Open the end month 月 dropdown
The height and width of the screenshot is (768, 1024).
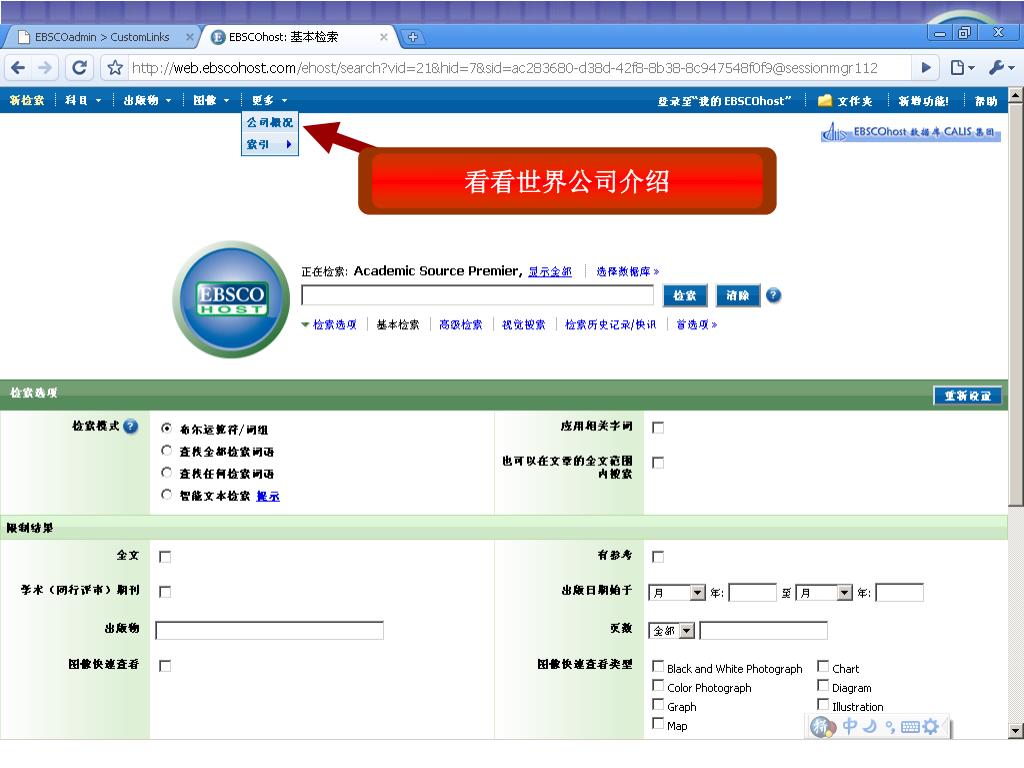point(825,593)
